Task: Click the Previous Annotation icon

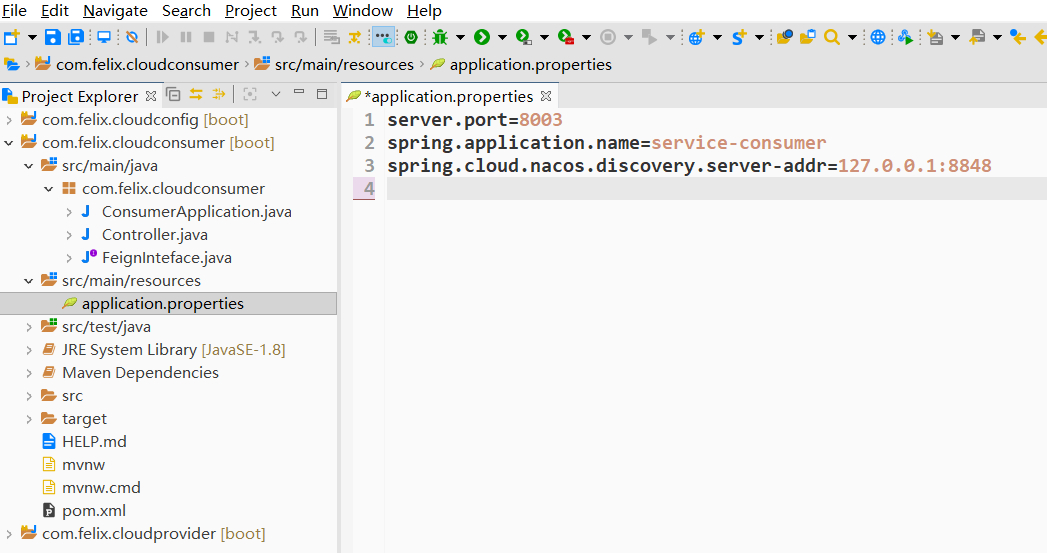Action: click(978, 37)
